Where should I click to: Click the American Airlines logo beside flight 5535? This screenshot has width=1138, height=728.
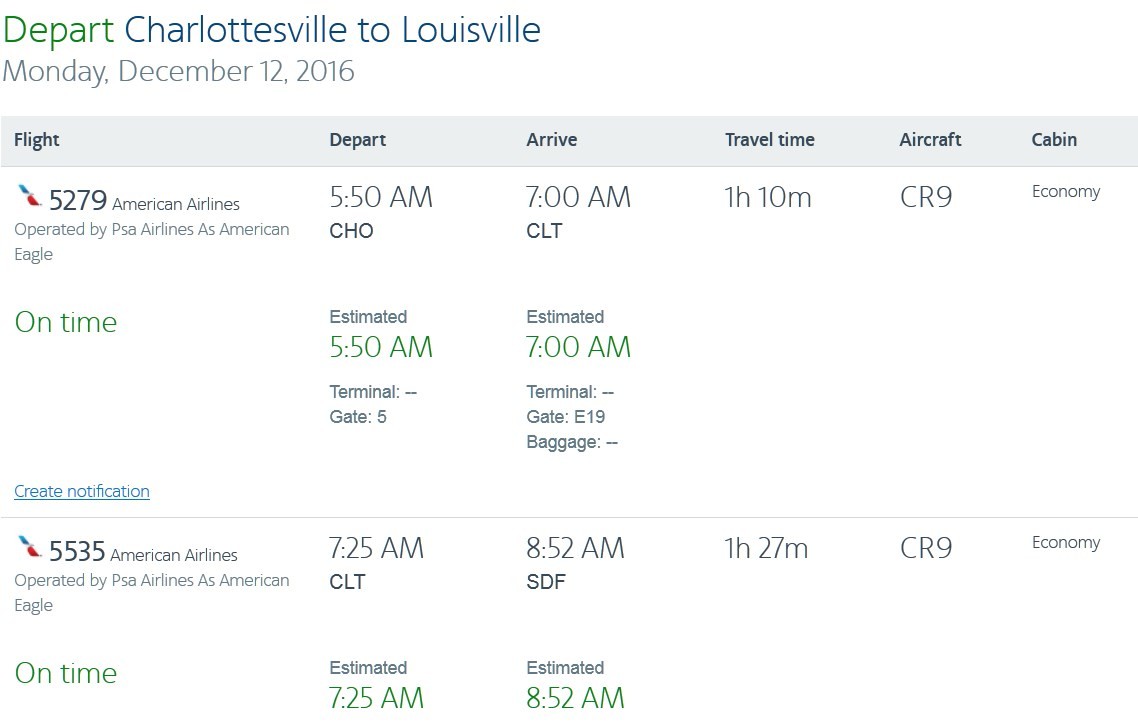point(29,547)
